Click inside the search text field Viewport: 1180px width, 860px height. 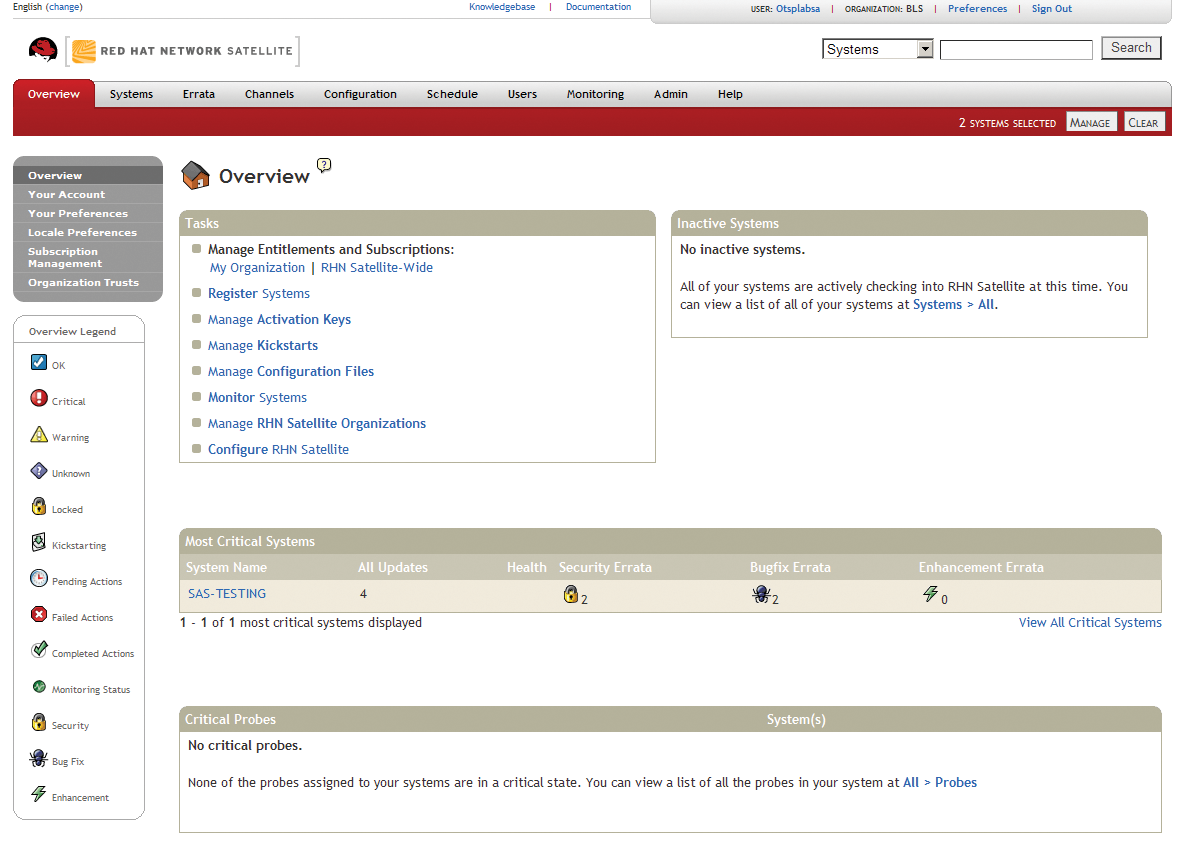coord(1016,48)
